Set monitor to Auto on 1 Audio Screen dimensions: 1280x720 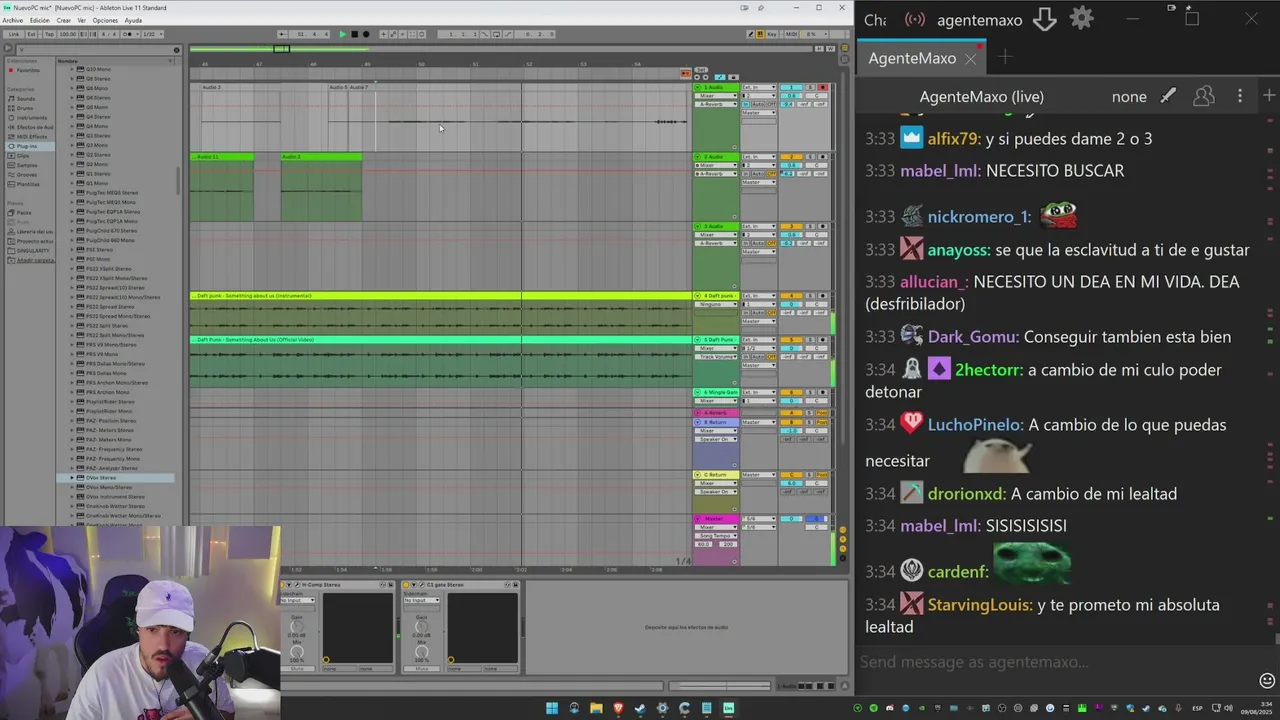click(758, 104)
